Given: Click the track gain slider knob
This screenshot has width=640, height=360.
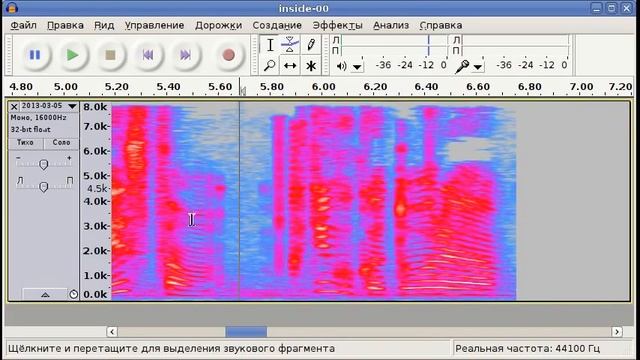Looking at the screenshot, I should click(x=44, y=164).
